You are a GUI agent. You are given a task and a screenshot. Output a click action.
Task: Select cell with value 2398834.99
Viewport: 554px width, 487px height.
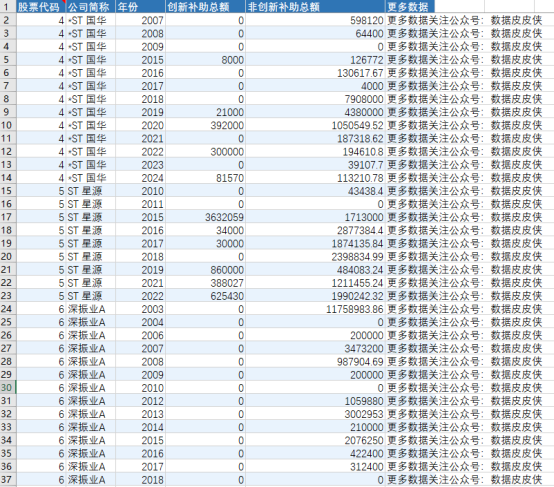[x=315, y=257]
